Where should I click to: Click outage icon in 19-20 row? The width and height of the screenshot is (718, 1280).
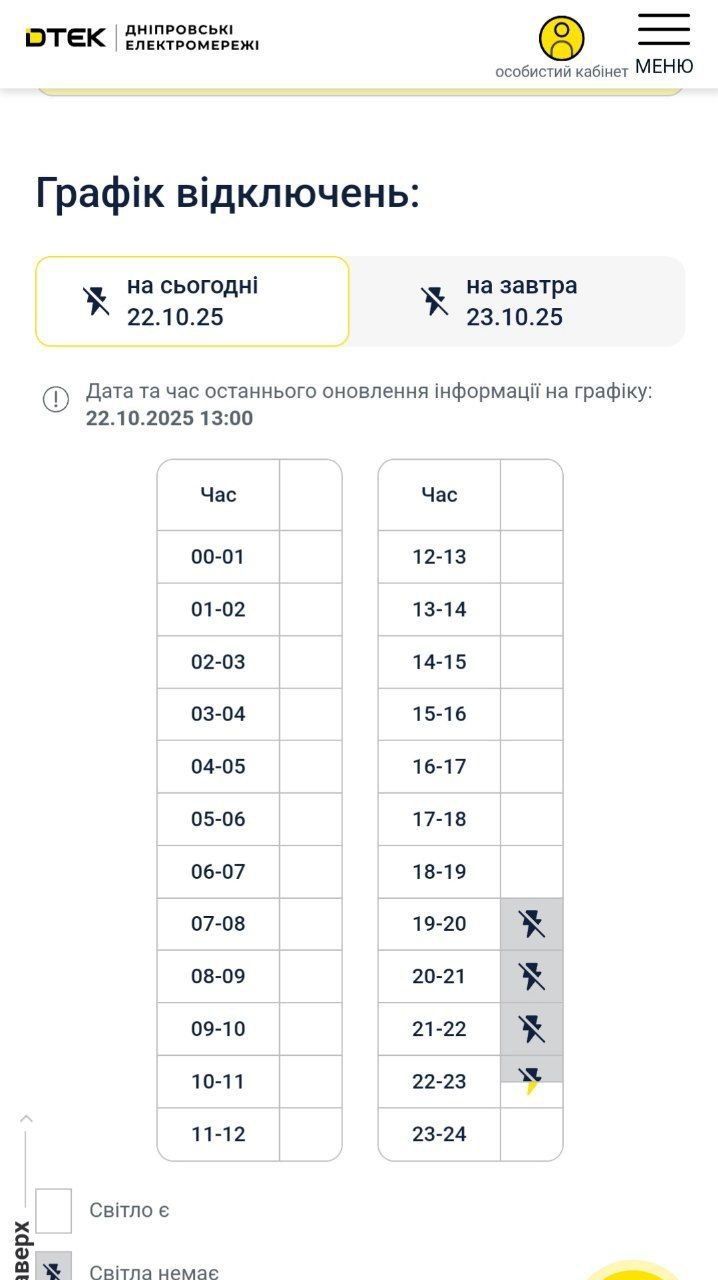click(x=532, y=924)
